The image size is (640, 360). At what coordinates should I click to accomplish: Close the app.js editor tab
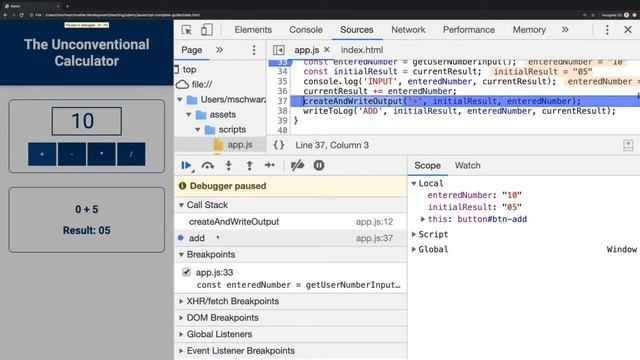(327, 49)
